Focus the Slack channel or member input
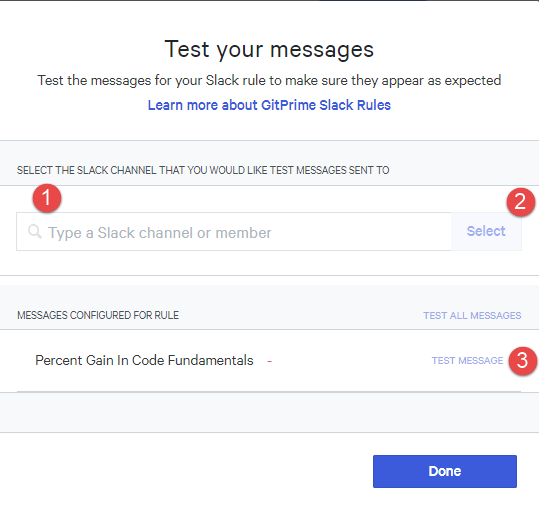The width and height of the screenshot is (539, 508). (x=234, y=232)
